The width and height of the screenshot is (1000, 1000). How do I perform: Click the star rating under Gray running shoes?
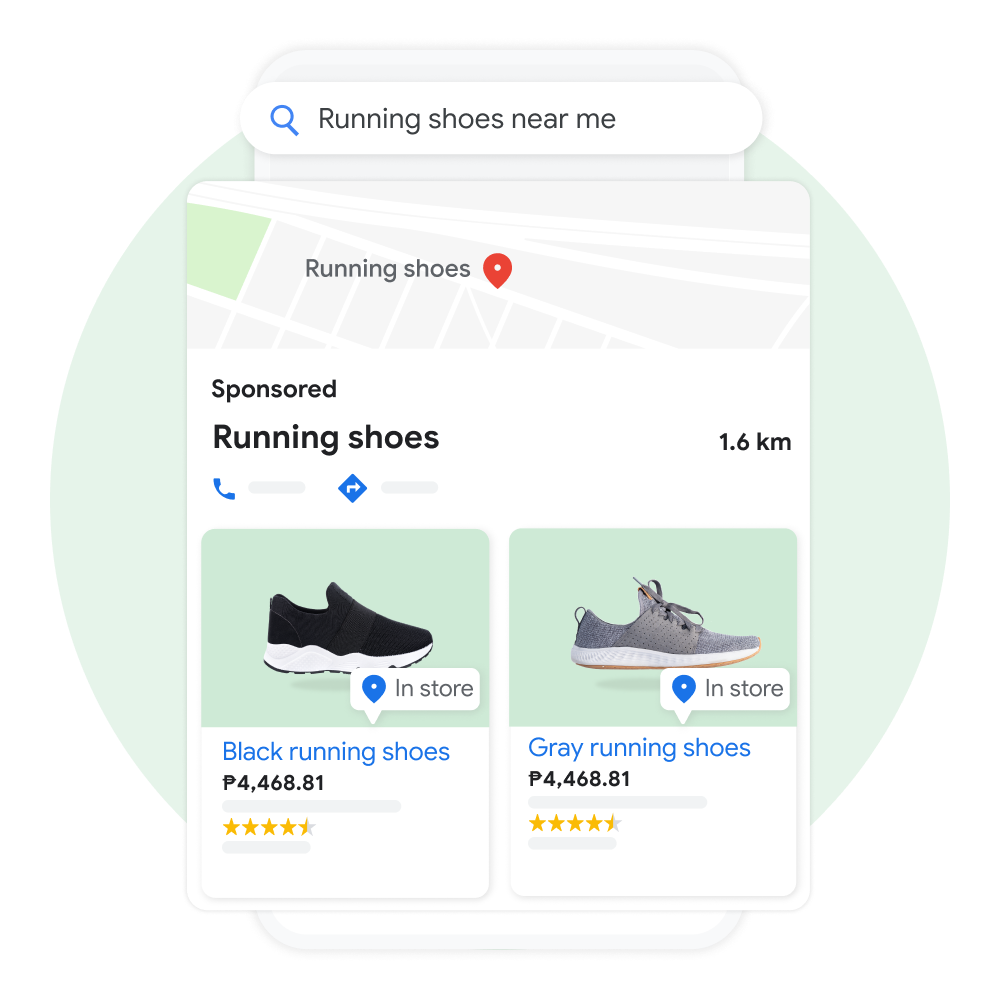pyautogui.click(x=575, y=823)
